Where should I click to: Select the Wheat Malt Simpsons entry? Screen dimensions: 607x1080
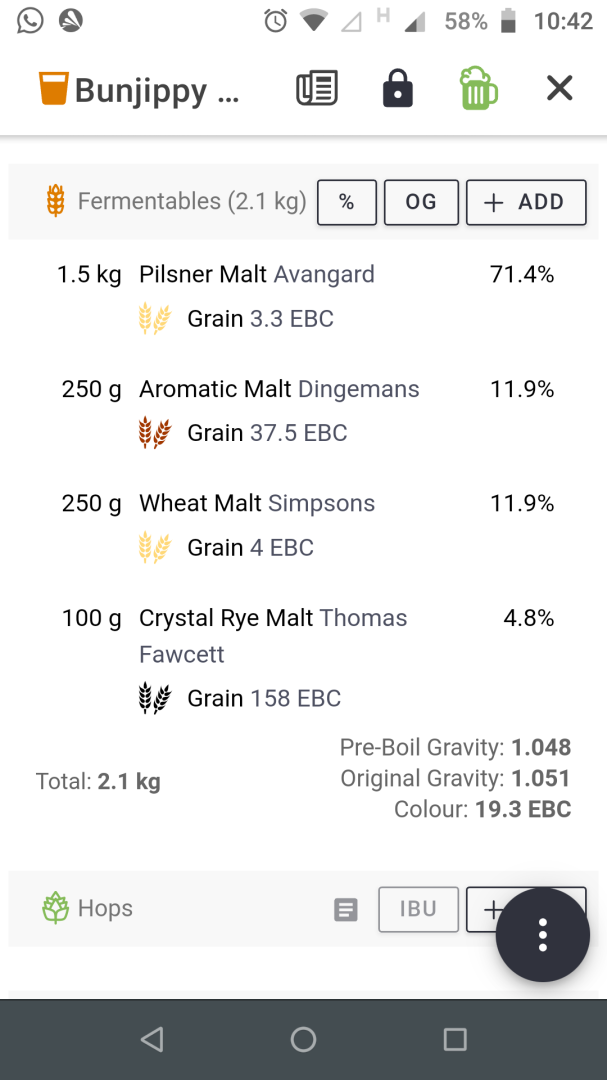257,503
